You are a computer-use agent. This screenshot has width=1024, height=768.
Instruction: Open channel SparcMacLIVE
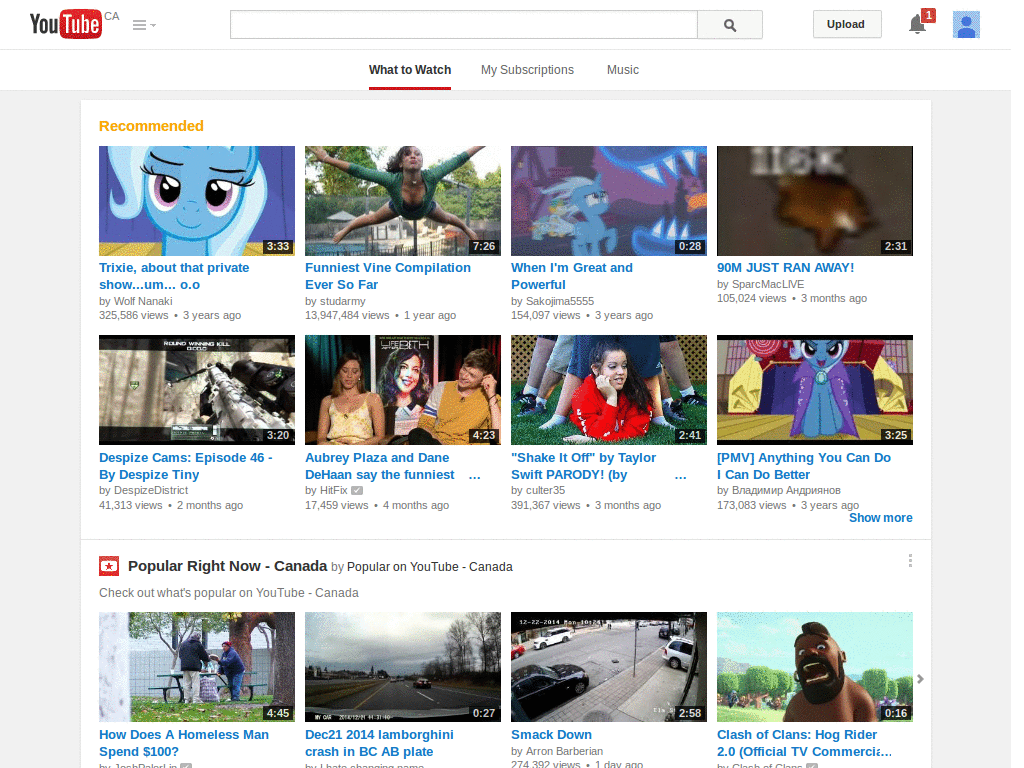(x=768, y=284)
